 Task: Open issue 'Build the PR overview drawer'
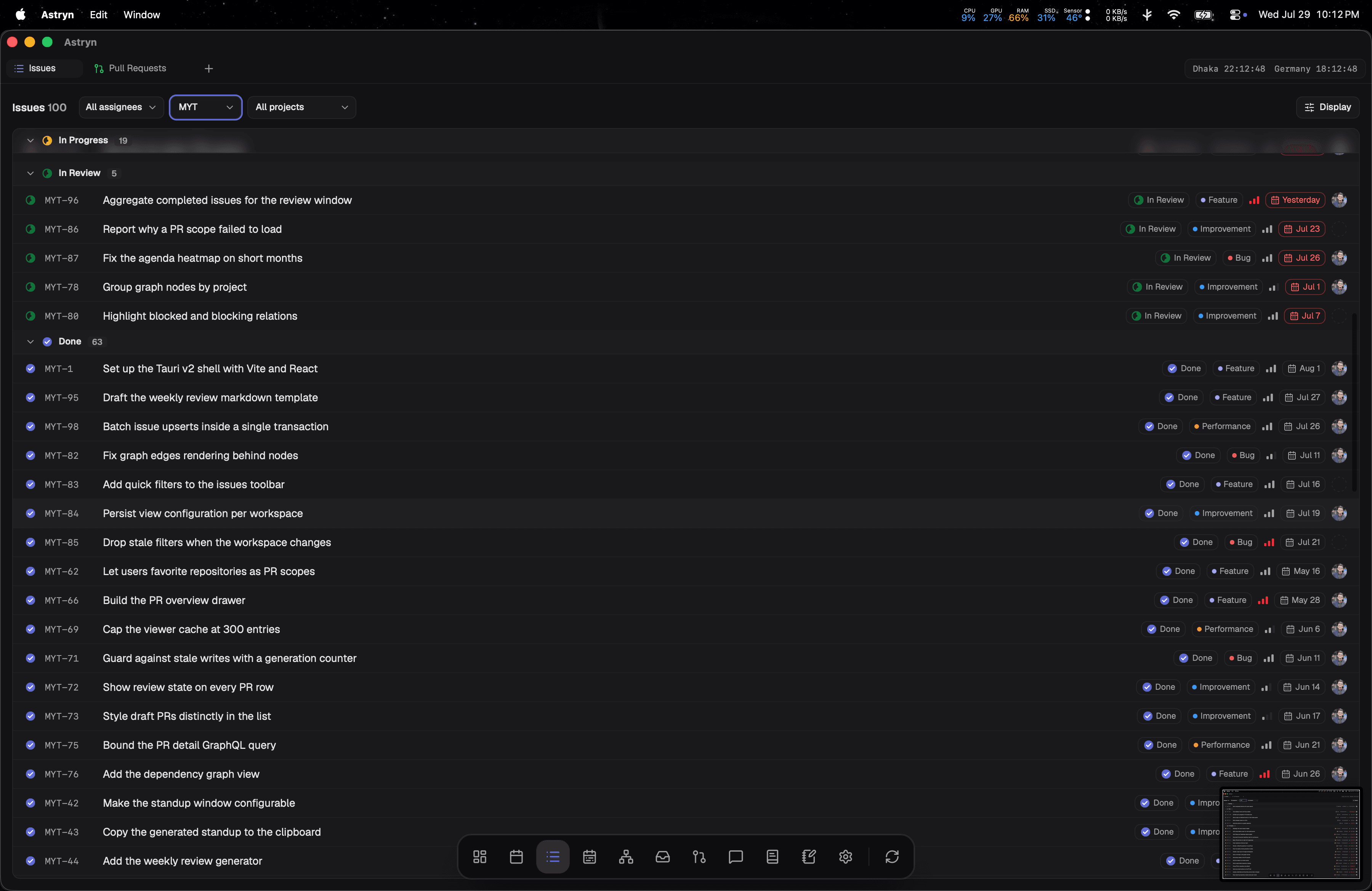coord(173,600)
